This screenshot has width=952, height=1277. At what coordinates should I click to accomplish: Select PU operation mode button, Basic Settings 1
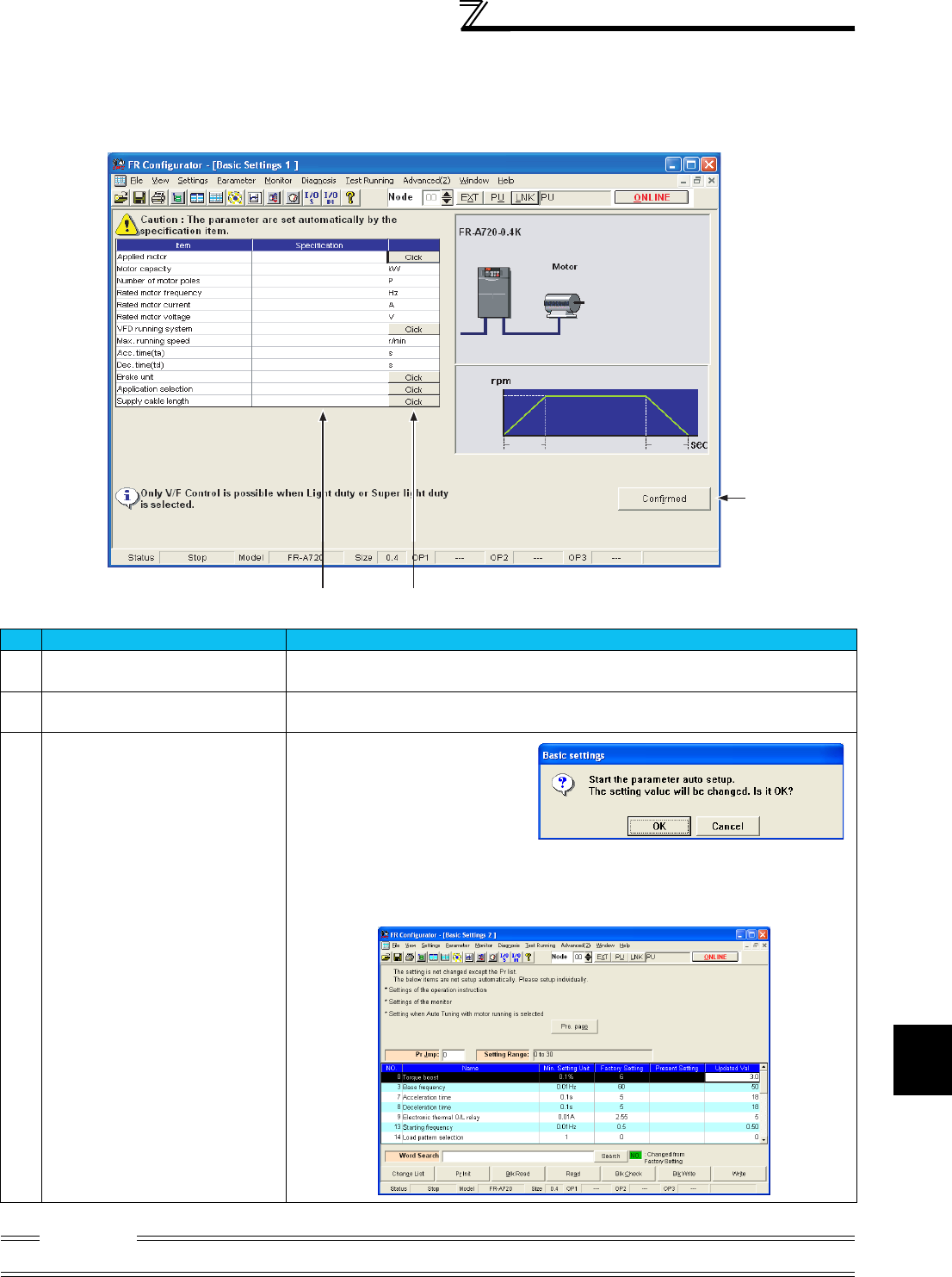coord(498,197)
